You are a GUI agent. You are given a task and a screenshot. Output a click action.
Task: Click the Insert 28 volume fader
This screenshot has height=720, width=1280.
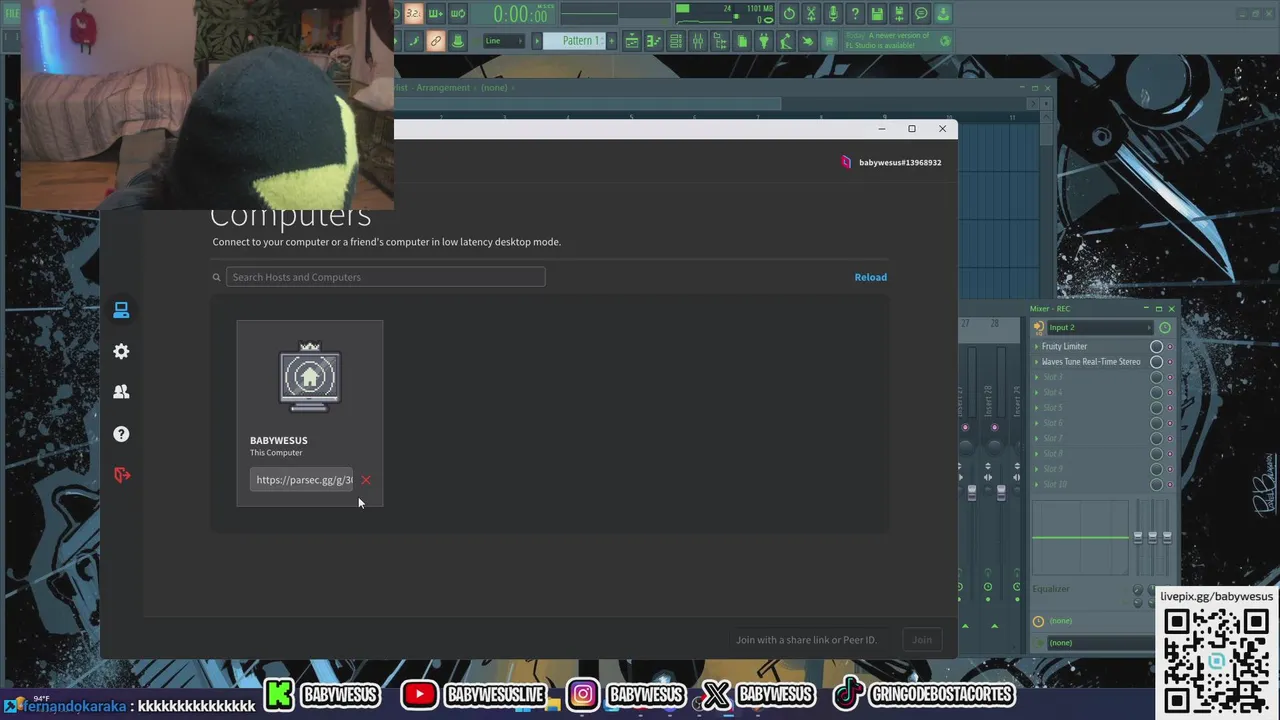point(1001,493)
